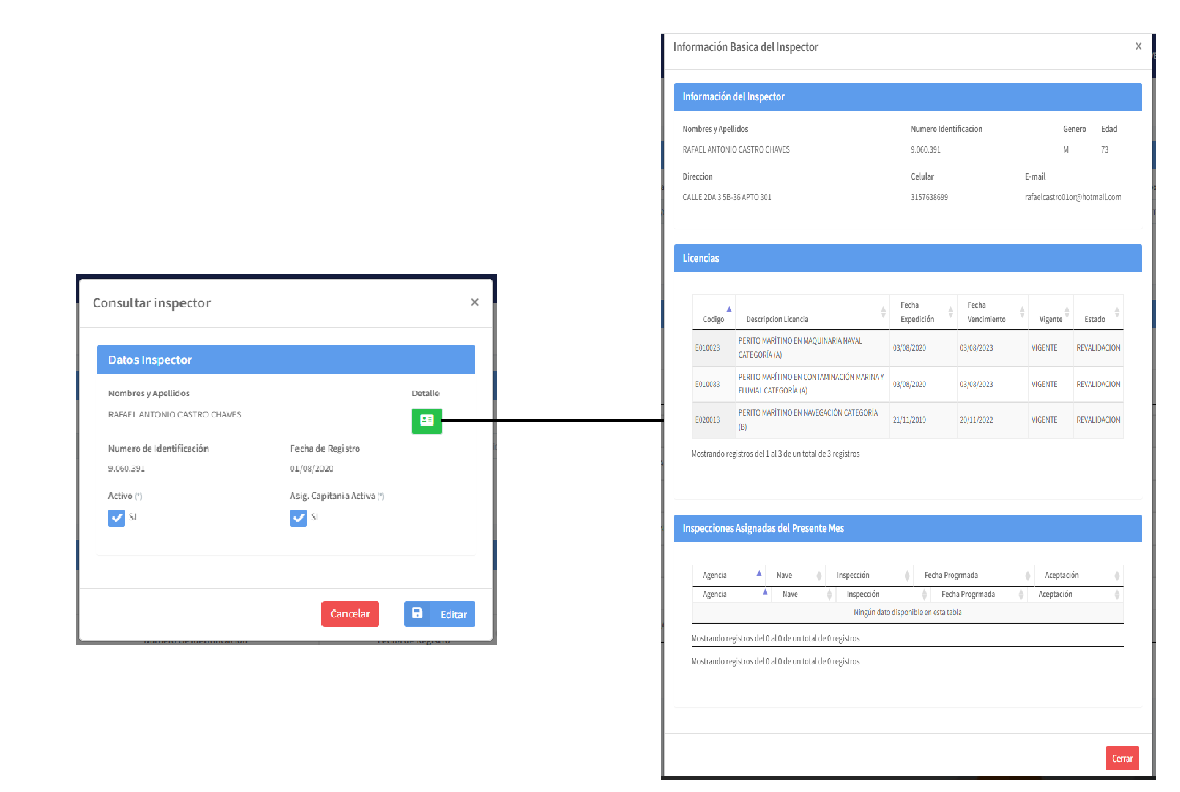The width and height of the screenshot is (1180, 792).
Task: Toggle the Asig. Capitanía Activa checkbox
Action: tap(298, 518)
